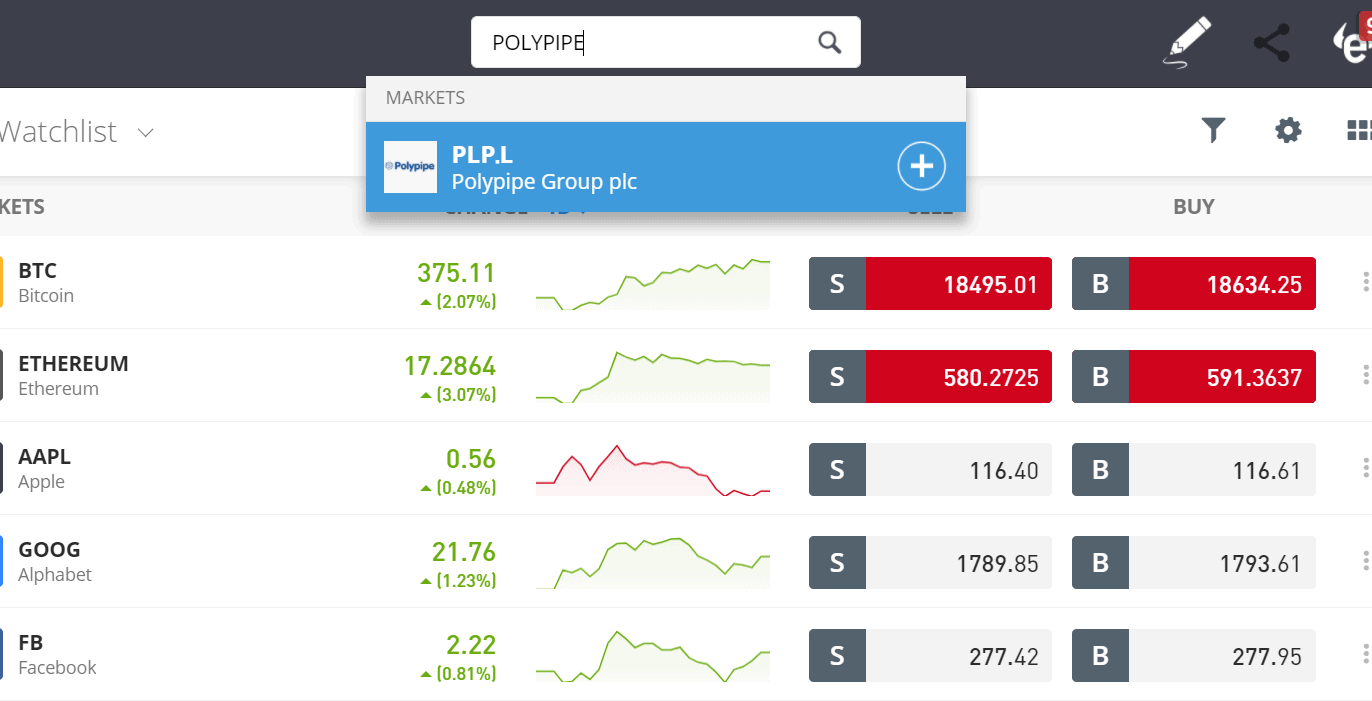Open more options for Bitcoin row
Image resolution: width=1372 pixels, height=701 pixels.
point(1365,282)
